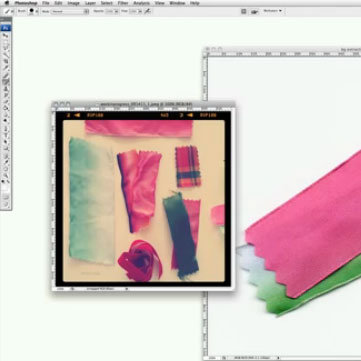Open the Help menu
Image resolution: width=361 pixels, height=361 pixels.
pos(194,3)
